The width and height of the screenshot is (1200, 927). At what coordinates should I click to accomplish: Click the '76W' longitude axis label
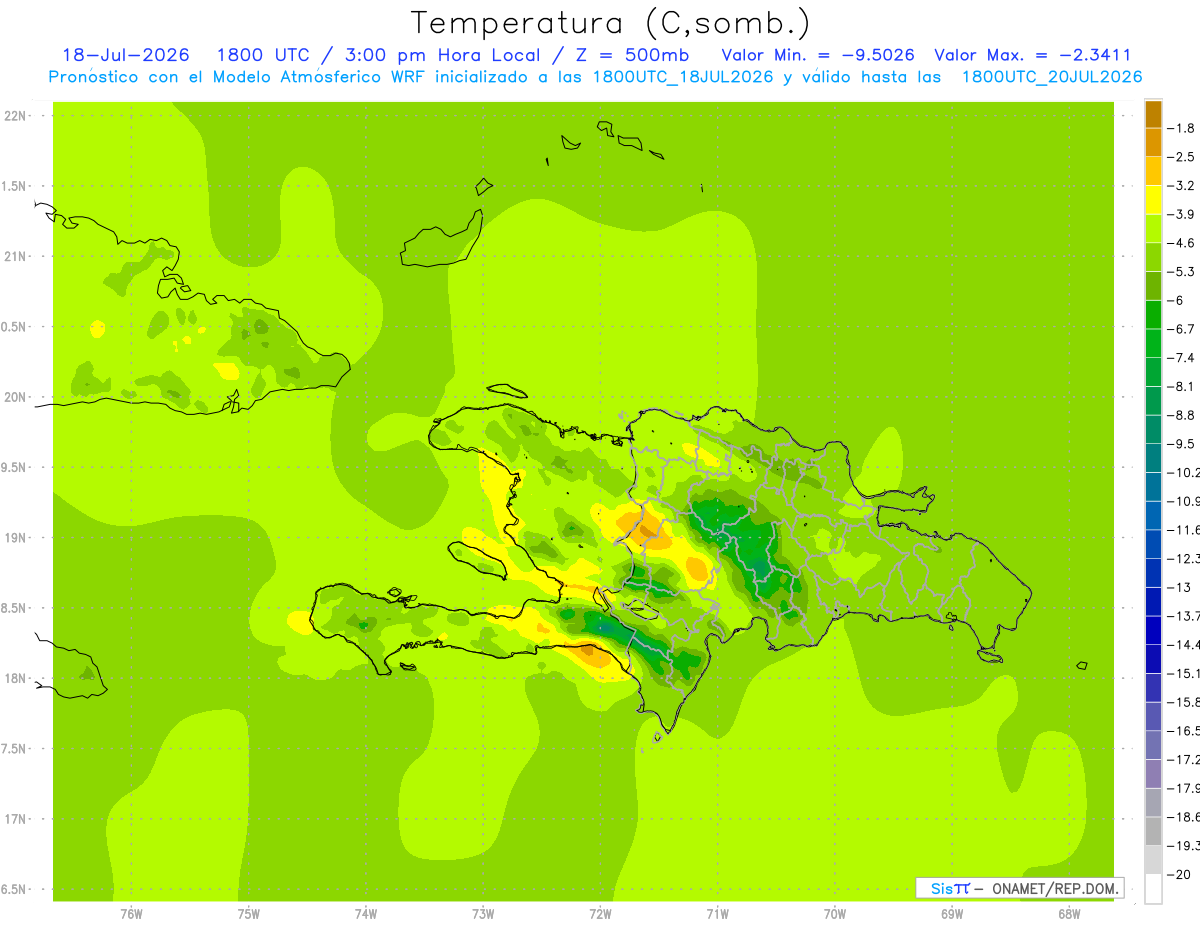[x=131, y=914]
